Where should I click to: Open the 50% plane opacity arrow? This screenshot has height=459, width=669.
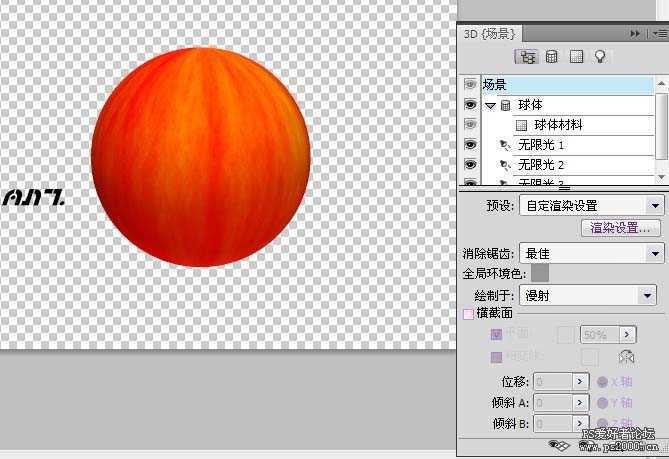[x=627, y=334]
